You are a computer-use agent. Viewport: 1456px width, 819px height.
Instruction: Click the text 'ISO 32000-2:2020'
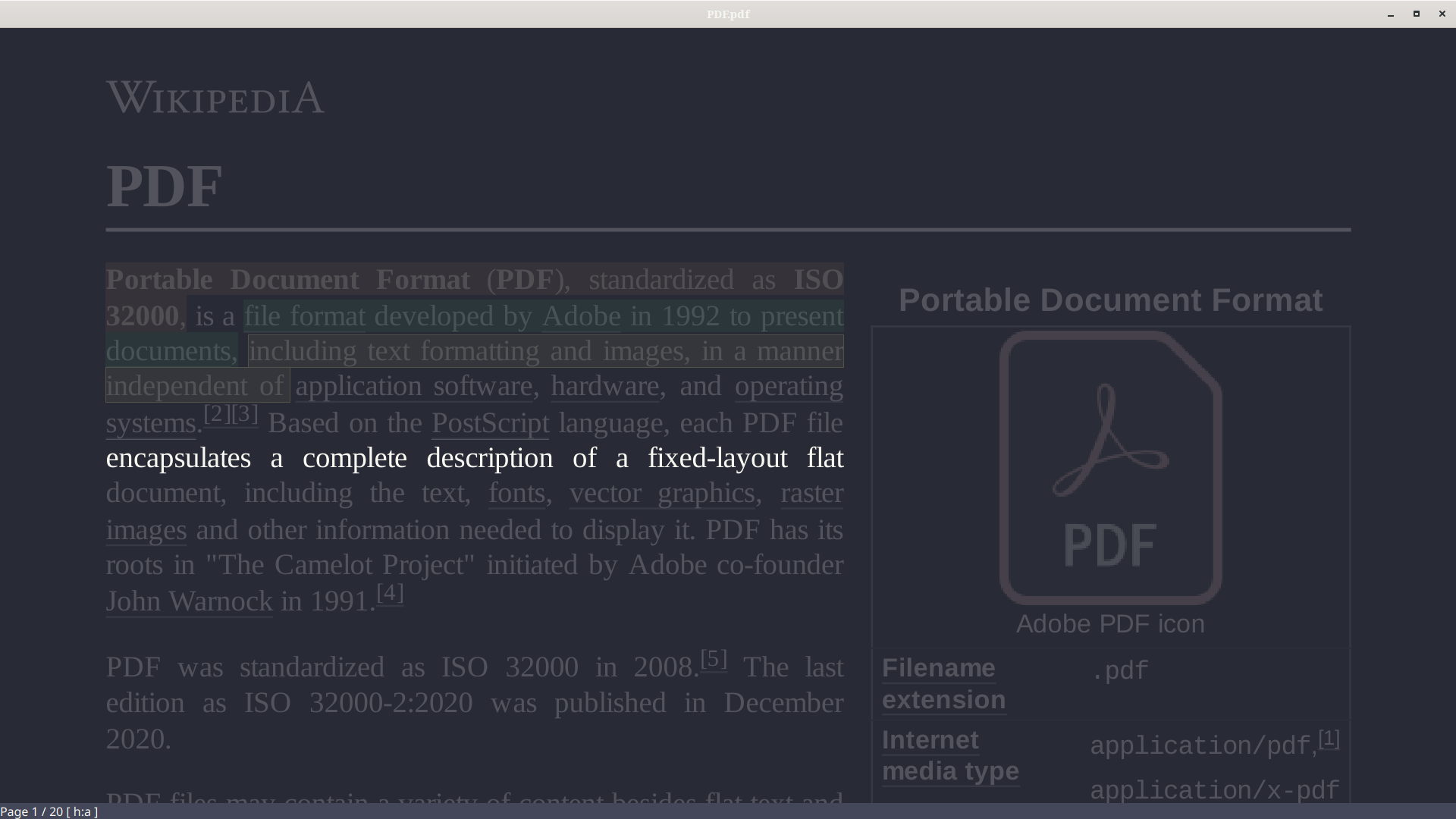[358, 703]
